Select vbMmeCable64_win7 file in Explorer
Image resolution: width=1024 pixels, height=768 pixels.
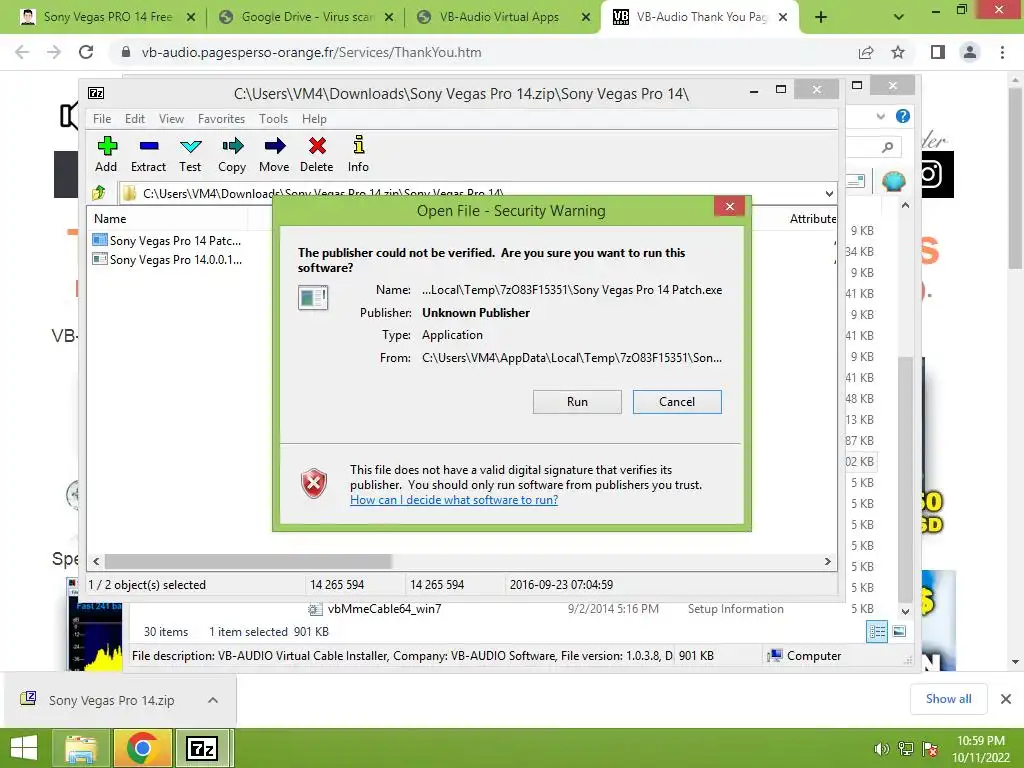(x=385, y=609)
